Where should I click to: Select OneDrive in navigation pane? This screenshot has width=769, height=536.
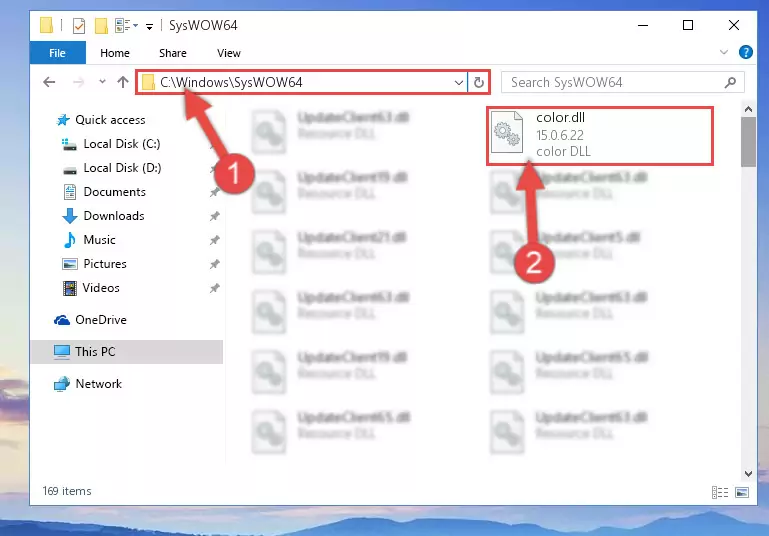(x=90, y=320)
